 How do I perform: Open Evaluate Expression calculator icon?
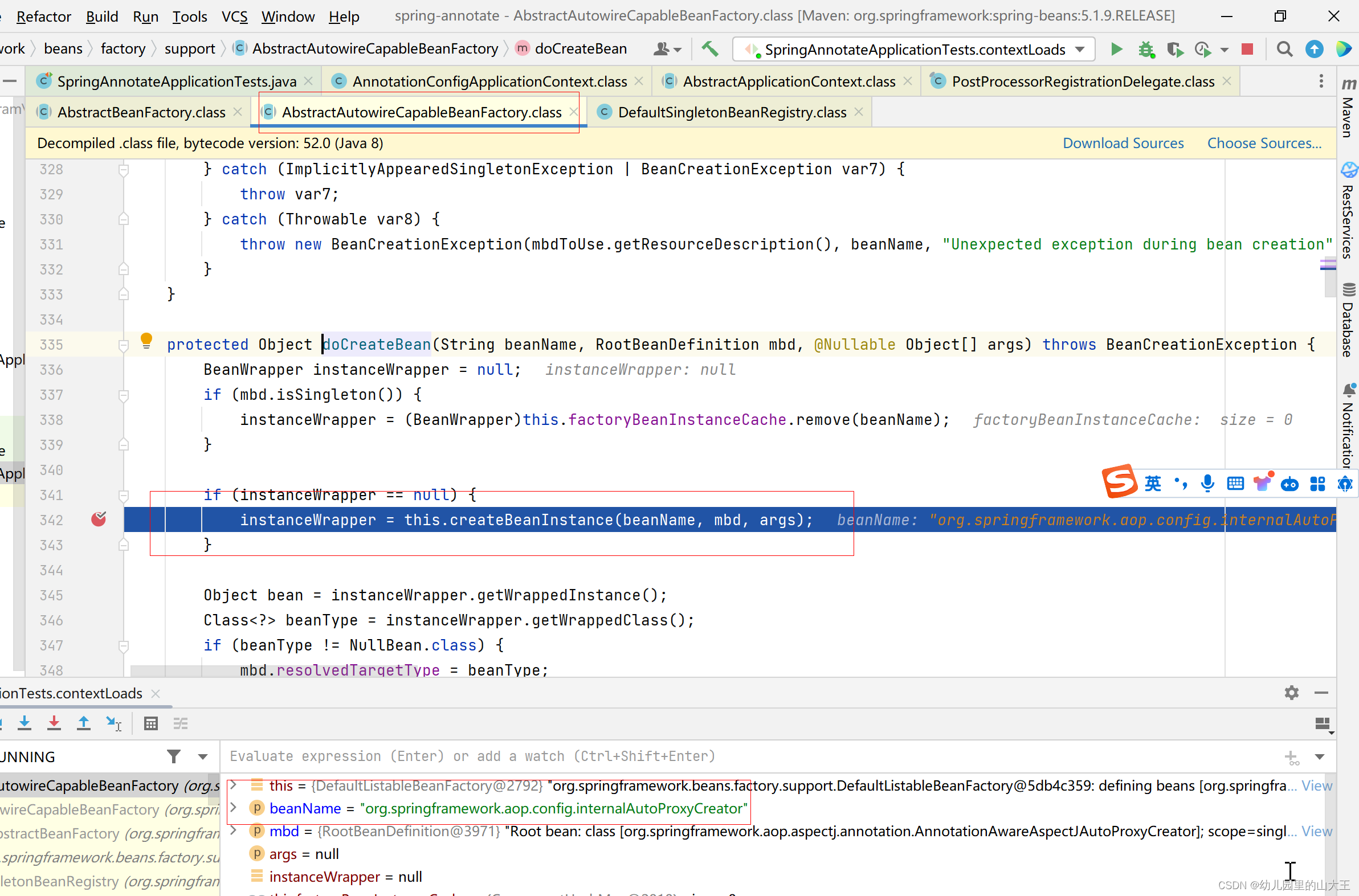tap(151, 723)
